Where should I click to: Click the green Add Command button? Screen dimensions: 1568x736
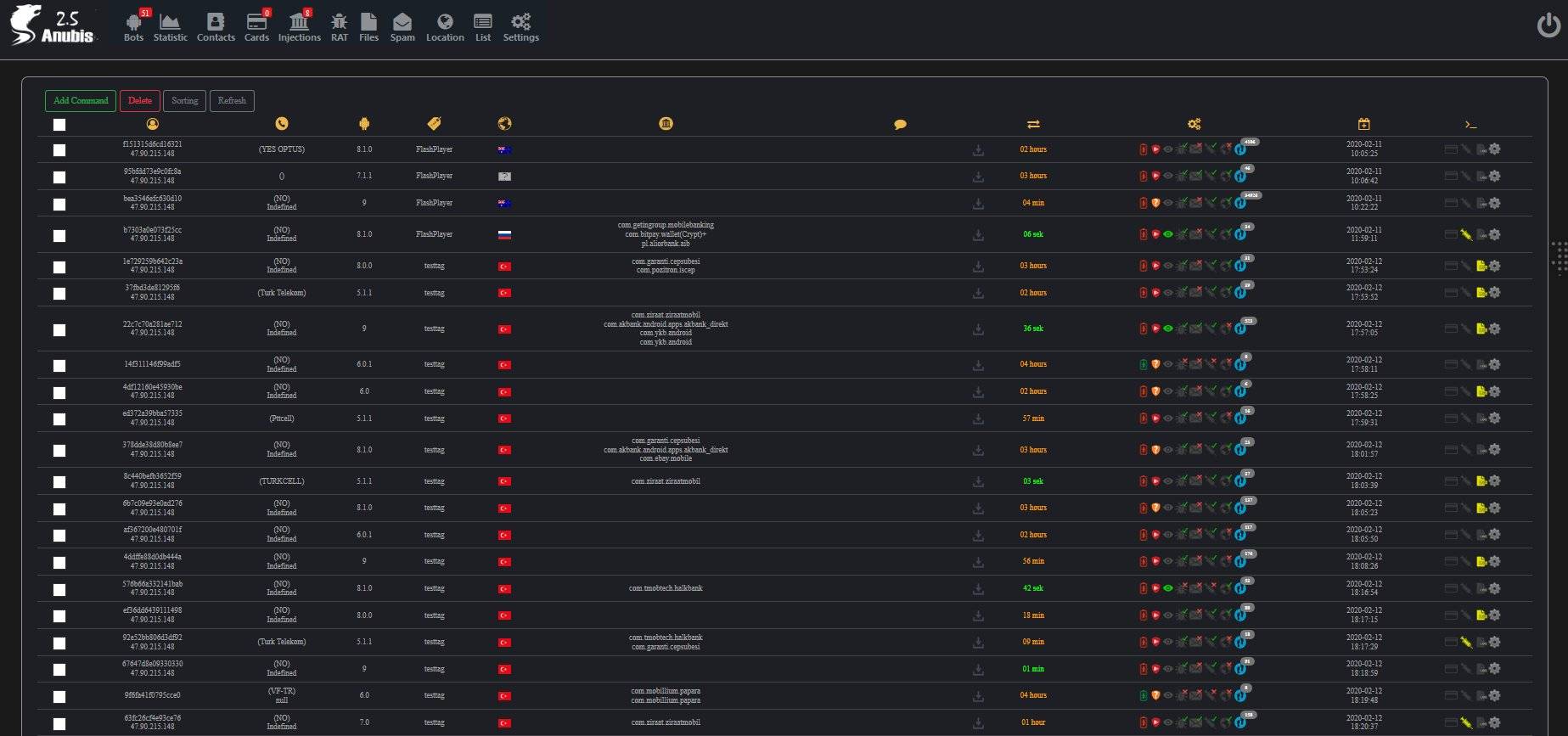point(81,101)
